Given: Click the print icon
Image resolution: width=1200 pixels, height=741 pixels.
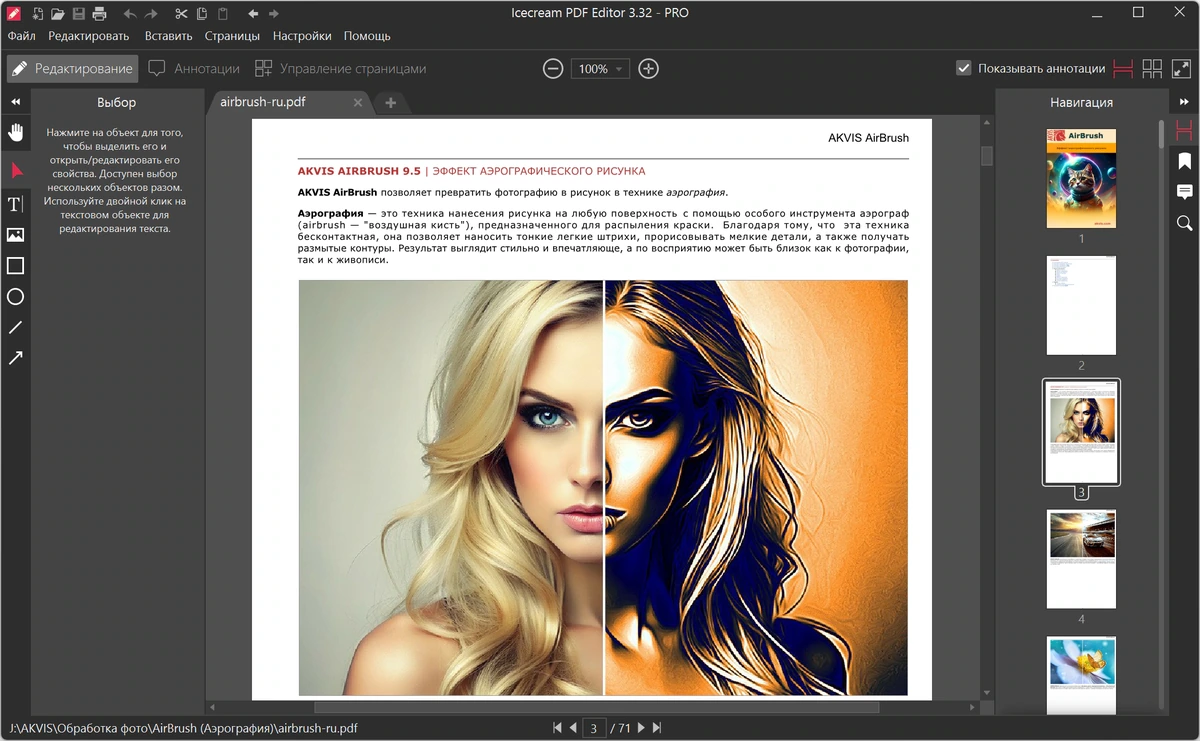Looking at the screenshot, I should click(x=99, y=14).
